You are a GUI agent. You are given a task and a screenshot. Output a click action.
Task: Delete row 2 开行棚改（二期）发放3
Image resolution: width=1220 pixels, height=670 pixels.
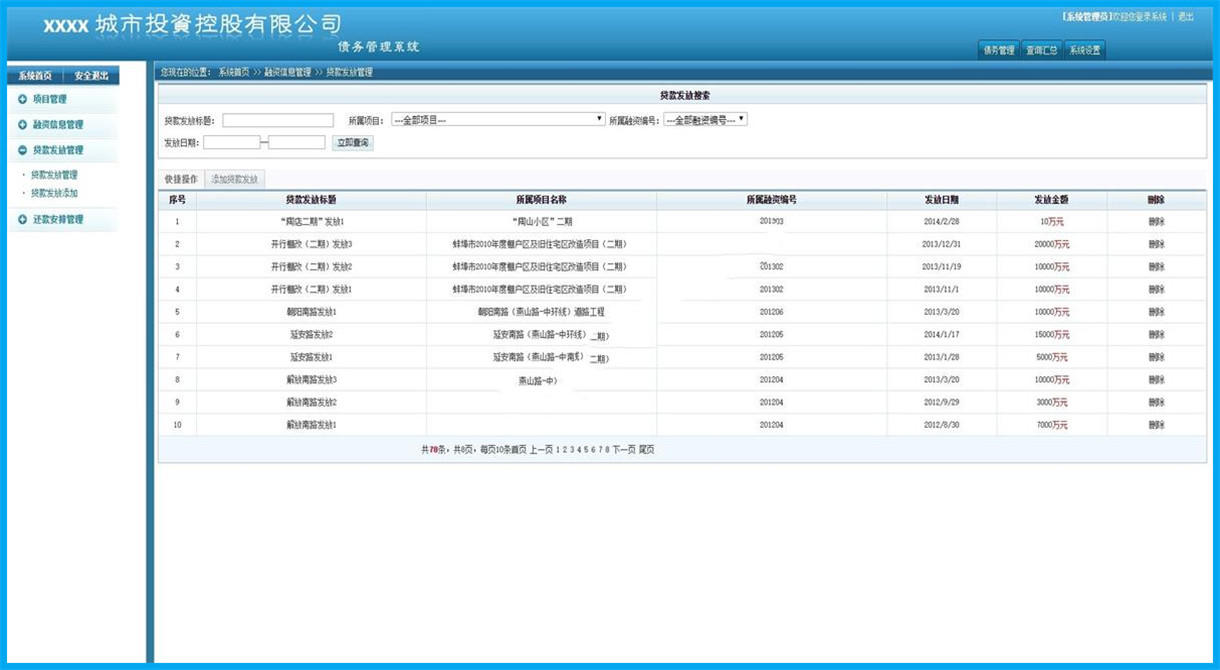tap(1156, 244)
